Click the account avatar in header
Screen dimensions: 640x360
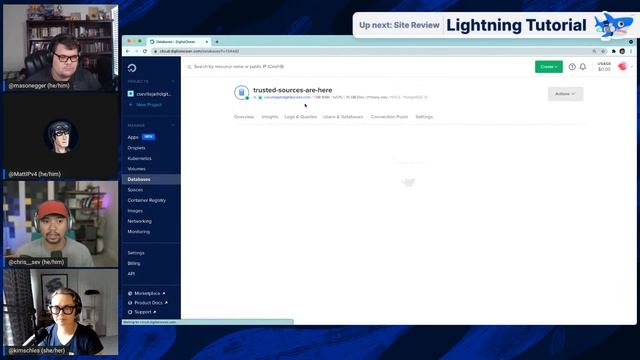(x=622, y=66)
